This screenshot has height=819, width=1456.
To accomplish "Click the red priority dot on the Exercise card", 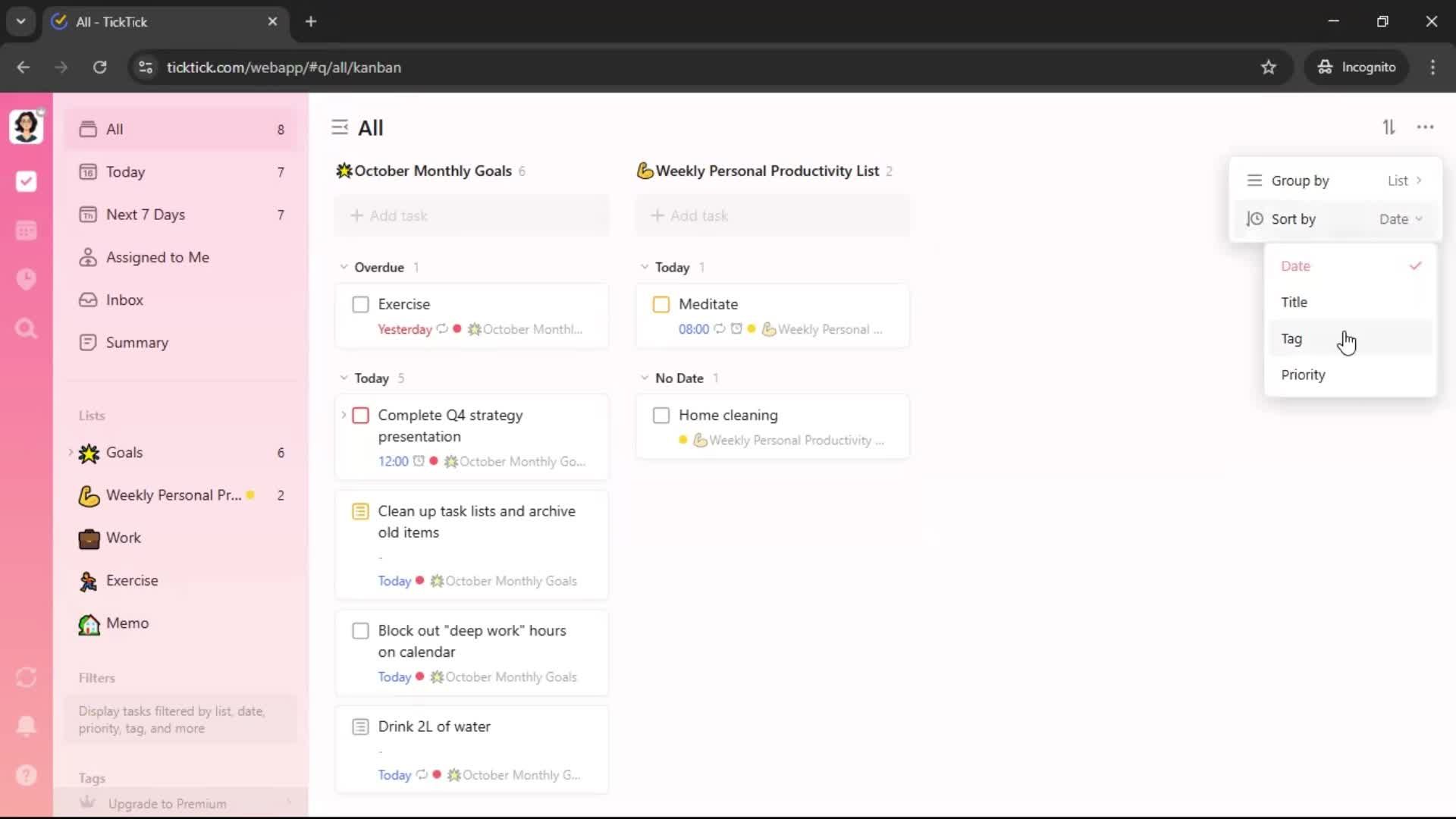I will [x=457, y=329].
